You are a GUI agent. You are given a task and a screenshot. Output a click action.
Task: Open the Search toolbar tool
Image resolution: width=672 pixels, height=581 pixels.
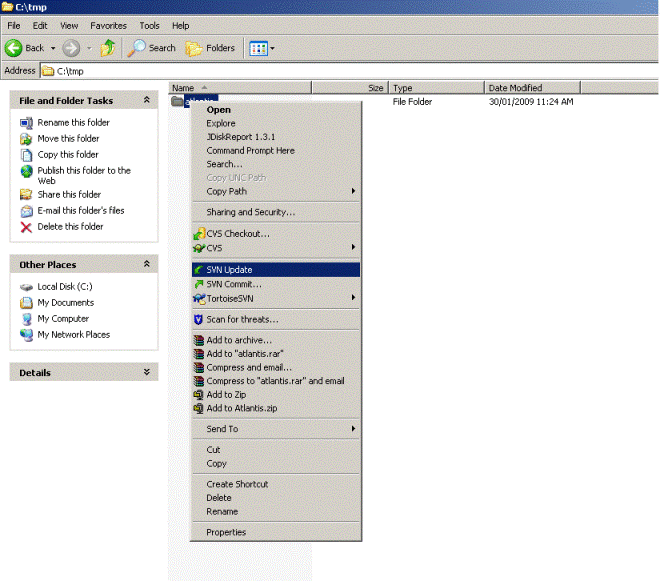coord(151,48)
